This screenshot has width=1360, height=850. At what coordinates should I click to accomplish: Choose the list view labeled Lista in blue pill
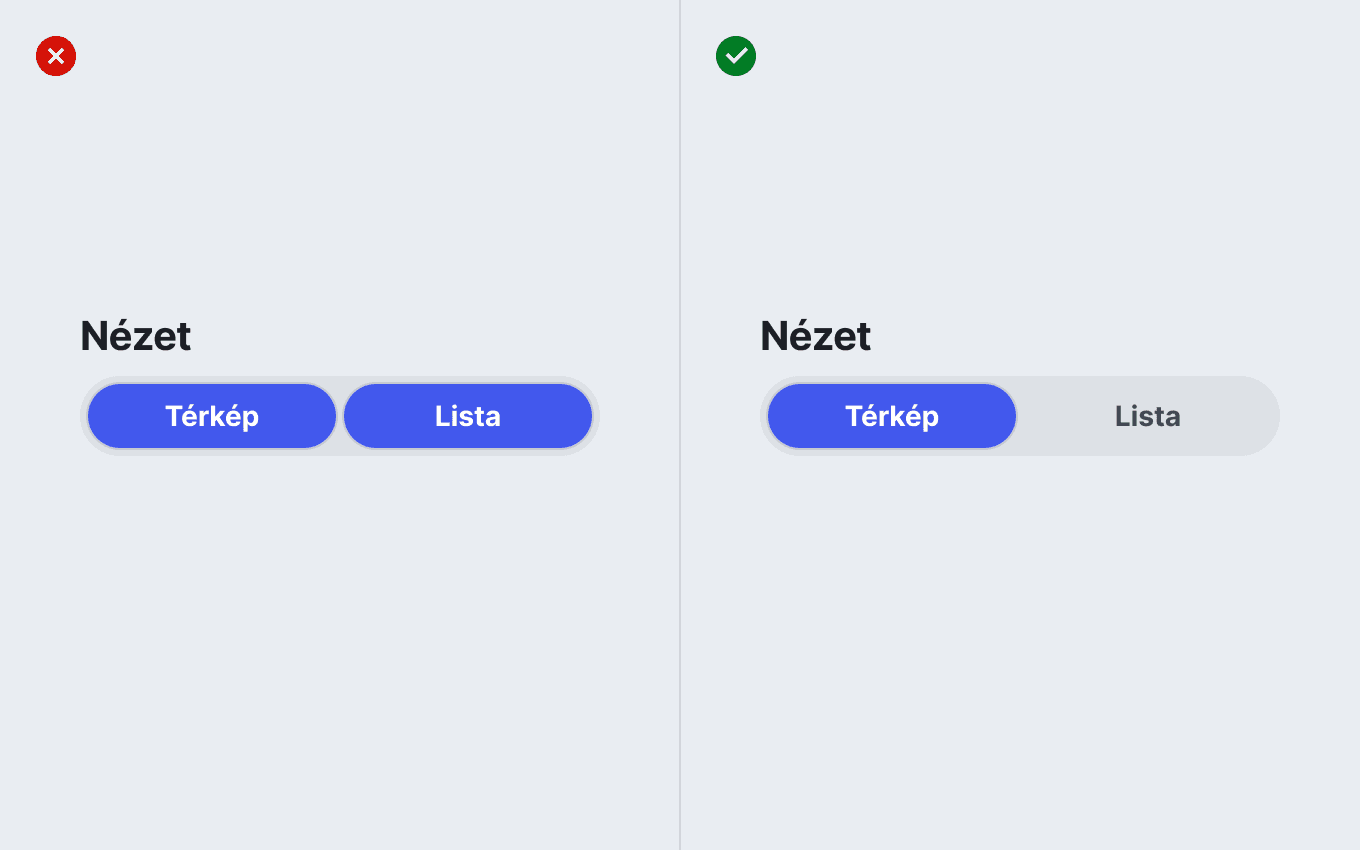(x=468, y=416)
